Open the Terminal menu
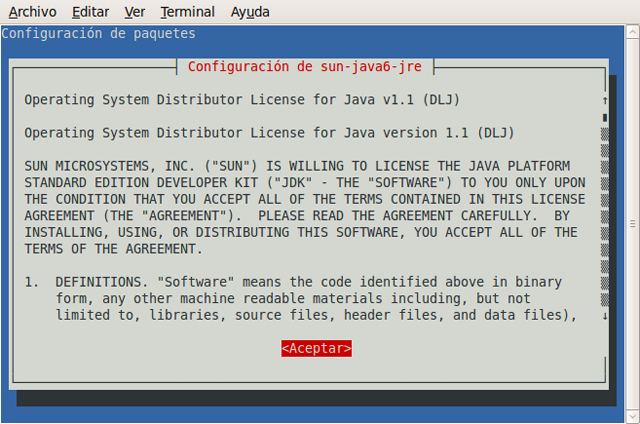The height and width of the screenshot is (424, 640). click(187, 12)
